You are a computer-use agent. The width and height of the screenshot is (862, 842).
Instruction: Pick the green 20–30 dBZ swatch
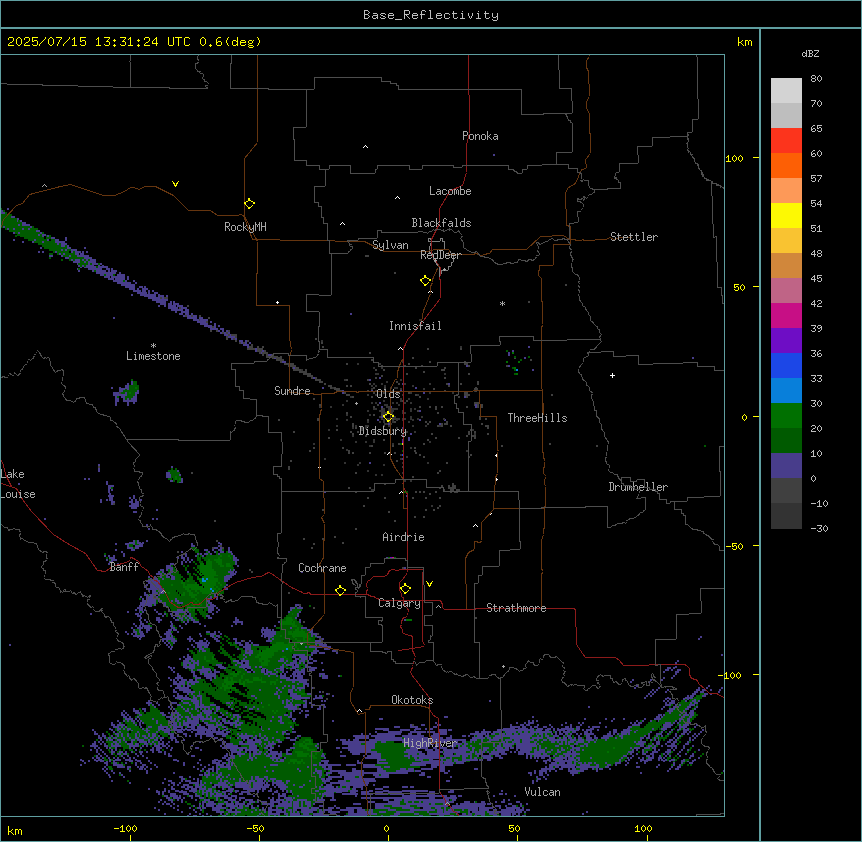pyautogui.click(x=786, y=416)
